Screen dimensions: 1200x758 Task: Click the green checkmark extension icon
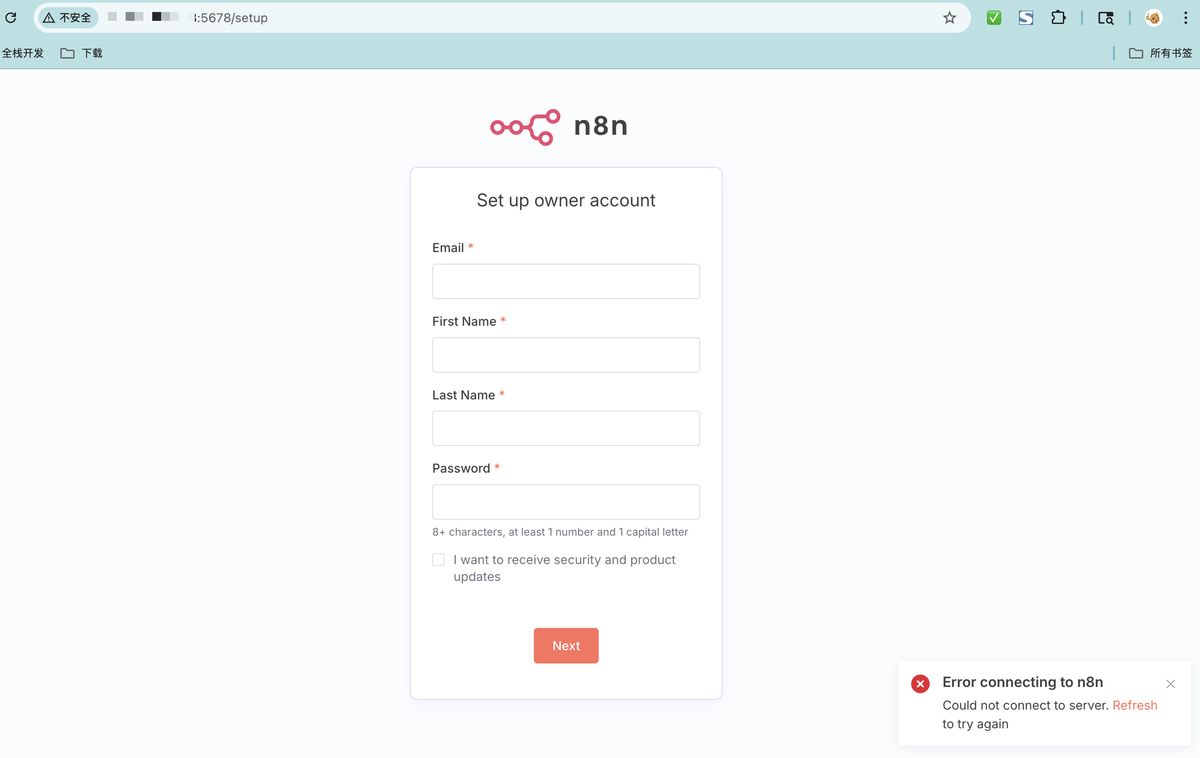tap(993, 17)
